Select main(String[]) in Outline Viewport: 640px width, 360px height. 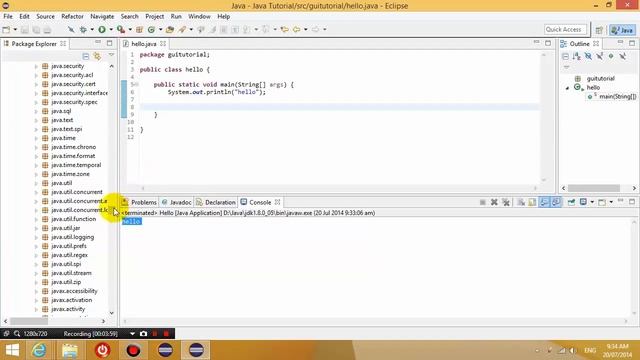[617, 97]
